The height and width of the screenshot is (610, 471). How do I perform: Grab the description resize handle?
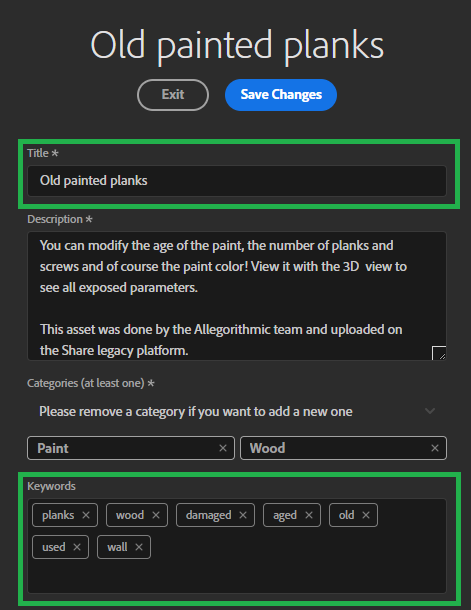439,352
